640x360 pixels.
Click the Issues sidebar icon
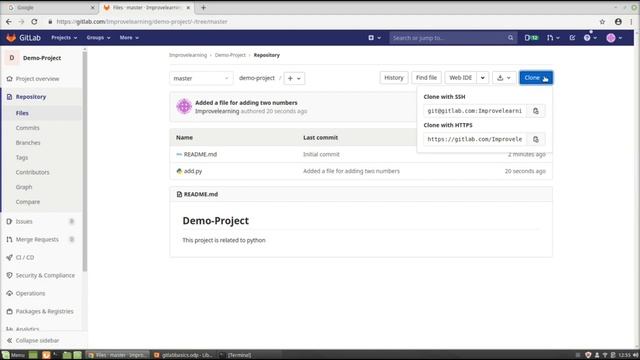tap(9, 221)
